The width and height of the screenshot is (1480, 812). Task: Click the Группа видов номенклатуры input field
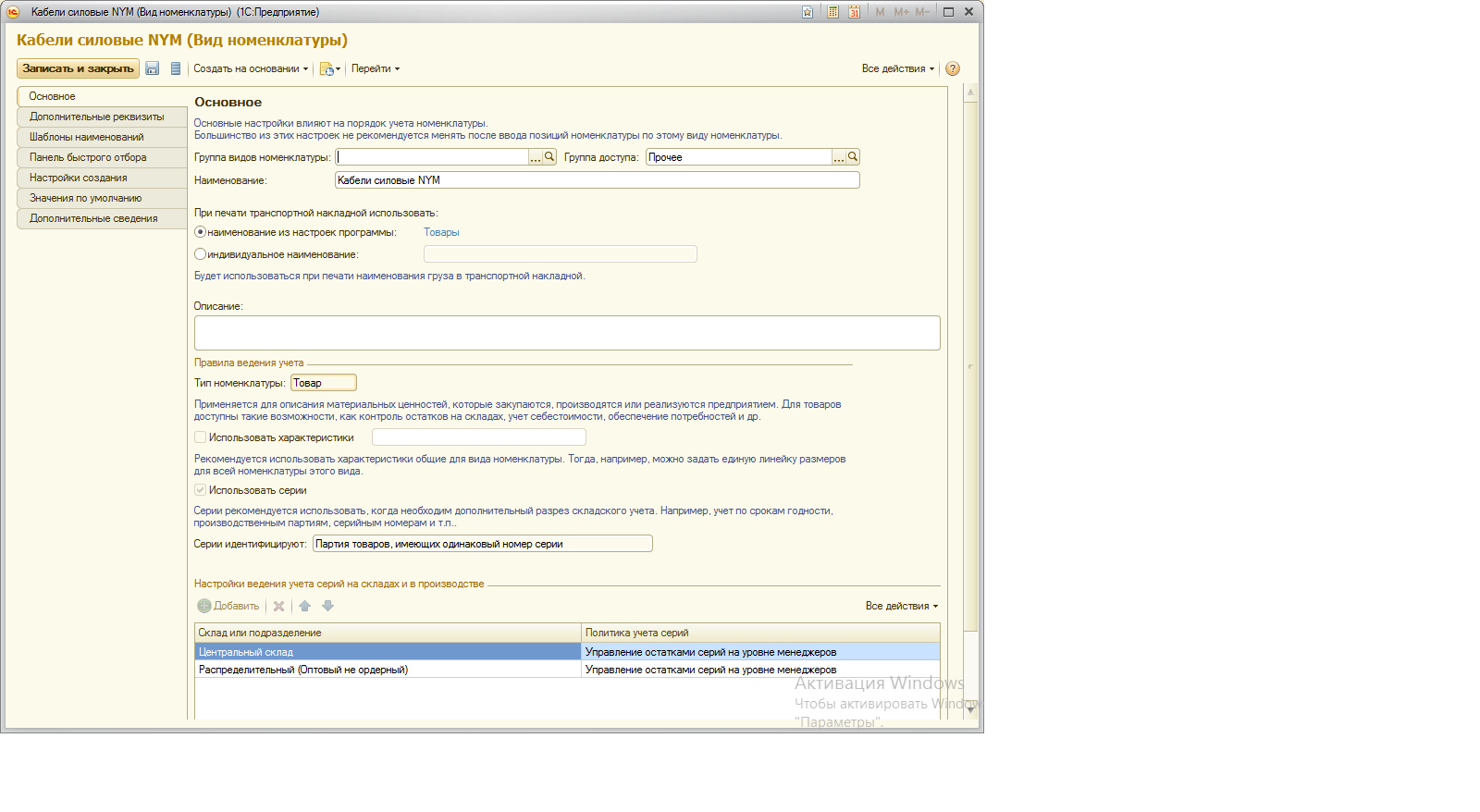pos(432,157)
